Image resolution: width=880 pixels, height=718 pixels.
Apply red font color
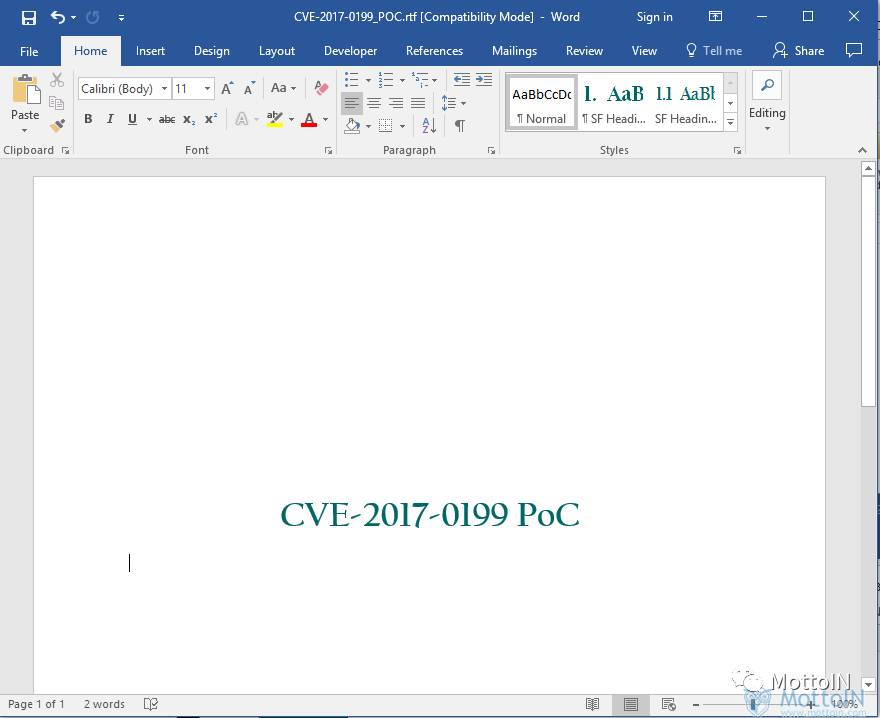pyautogui.click(x=309, y=119)
